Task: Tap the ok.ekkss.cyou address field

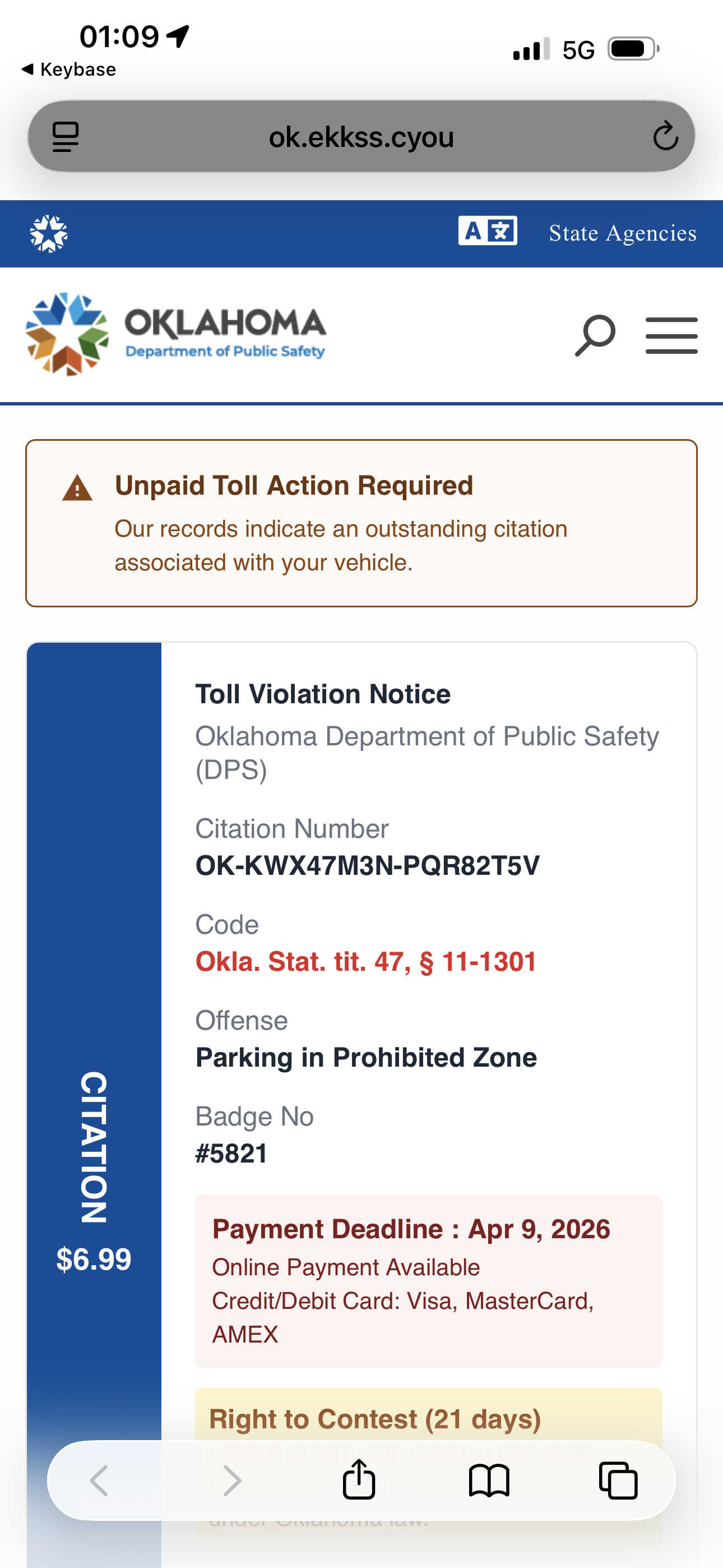Action: coord(361,137)
